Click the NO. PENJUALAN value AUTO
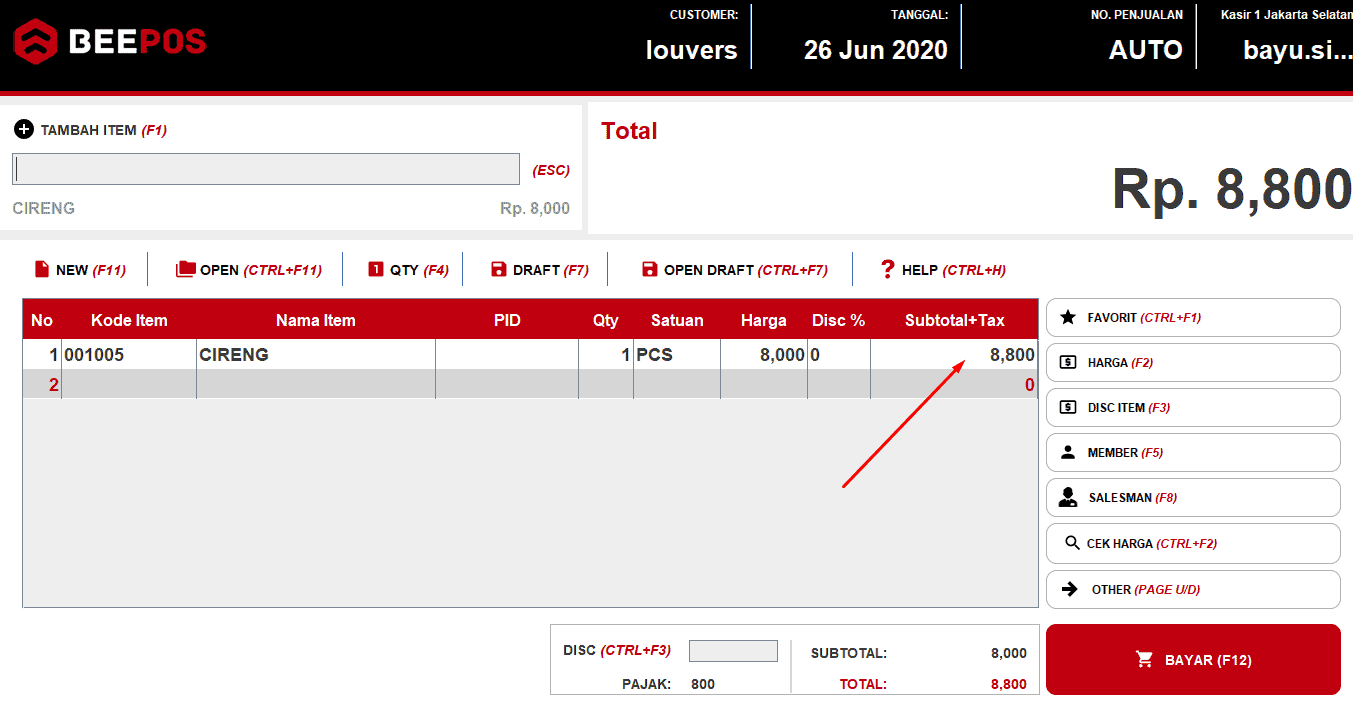 click(x=1146, y=50)
